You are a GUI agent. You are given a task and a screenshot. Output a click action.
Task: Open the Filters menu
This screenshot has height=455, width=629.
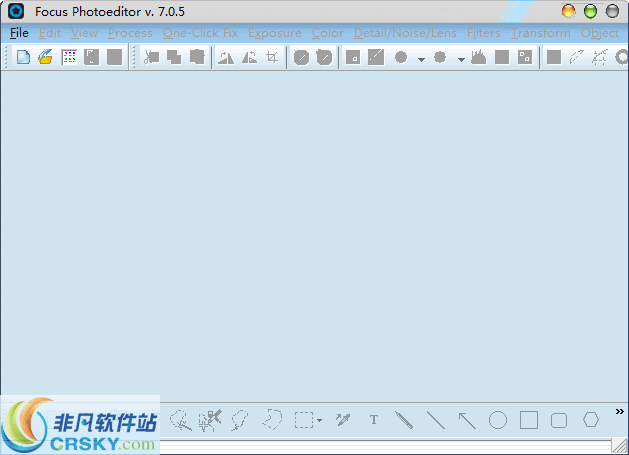click(483, 33)
